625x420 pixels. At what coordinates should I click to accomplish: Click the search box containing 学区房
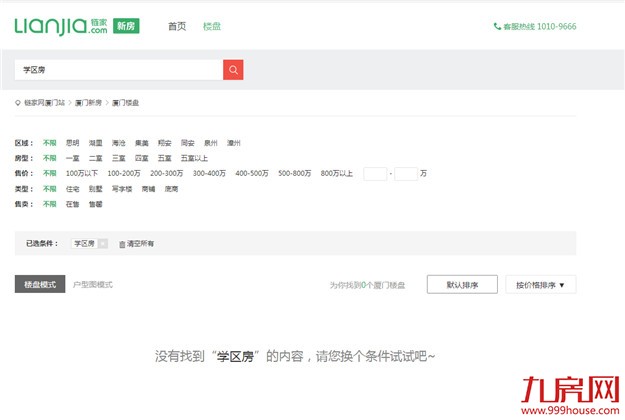pyautogui.click(x=119, y=70)
